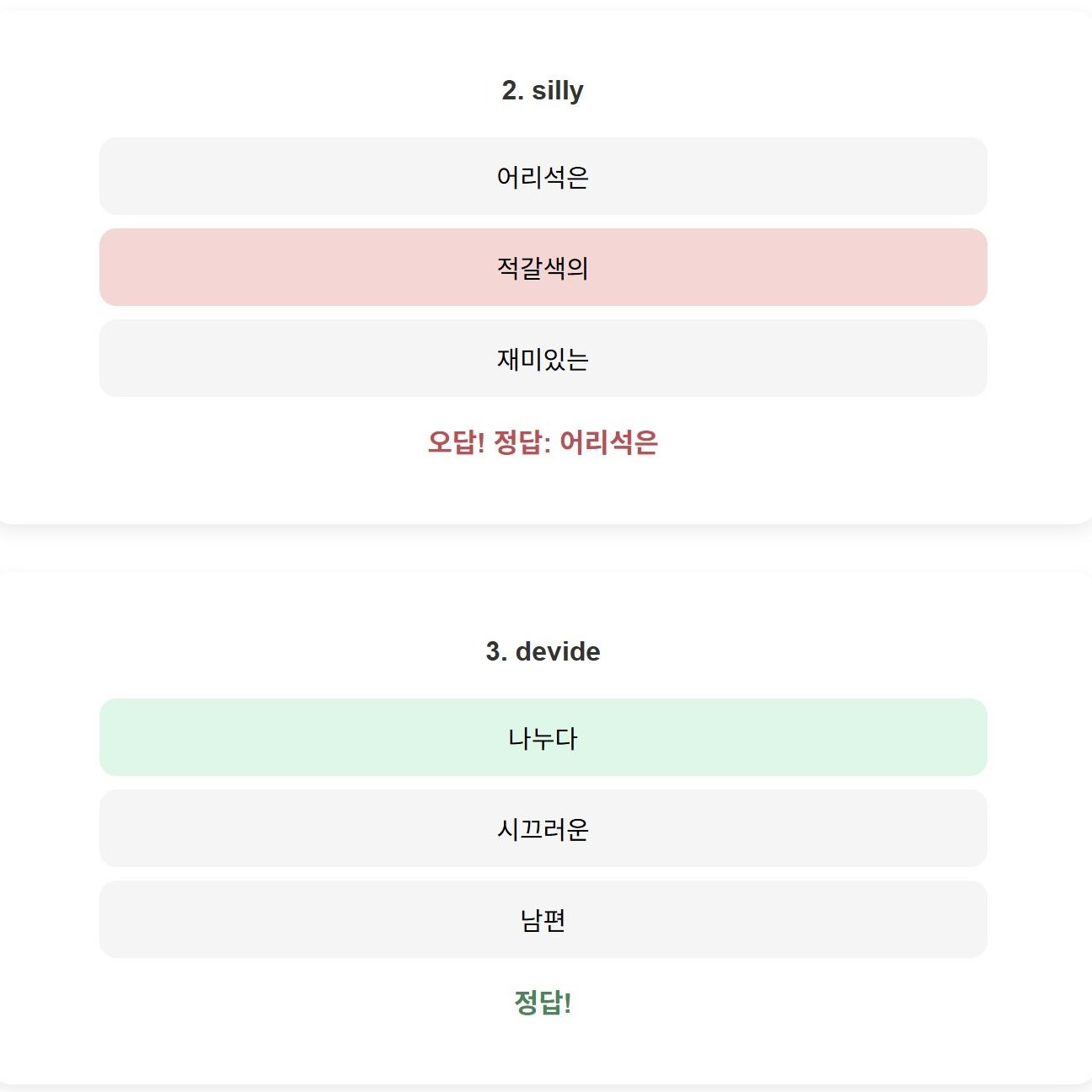Viewport: 1092px width, 1092px height.
Task: Click the question number "3."
Action: point(496,651)
